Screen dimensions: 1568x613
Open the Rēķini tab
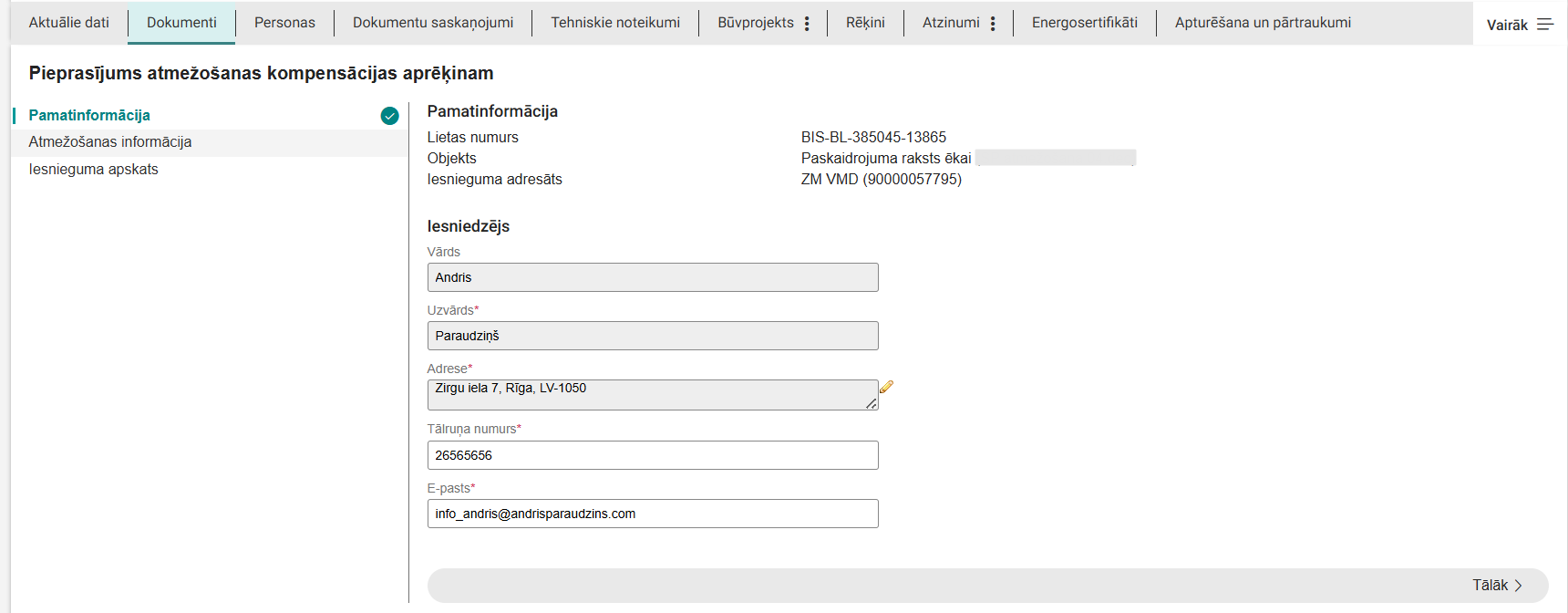[x=865, y=23]
